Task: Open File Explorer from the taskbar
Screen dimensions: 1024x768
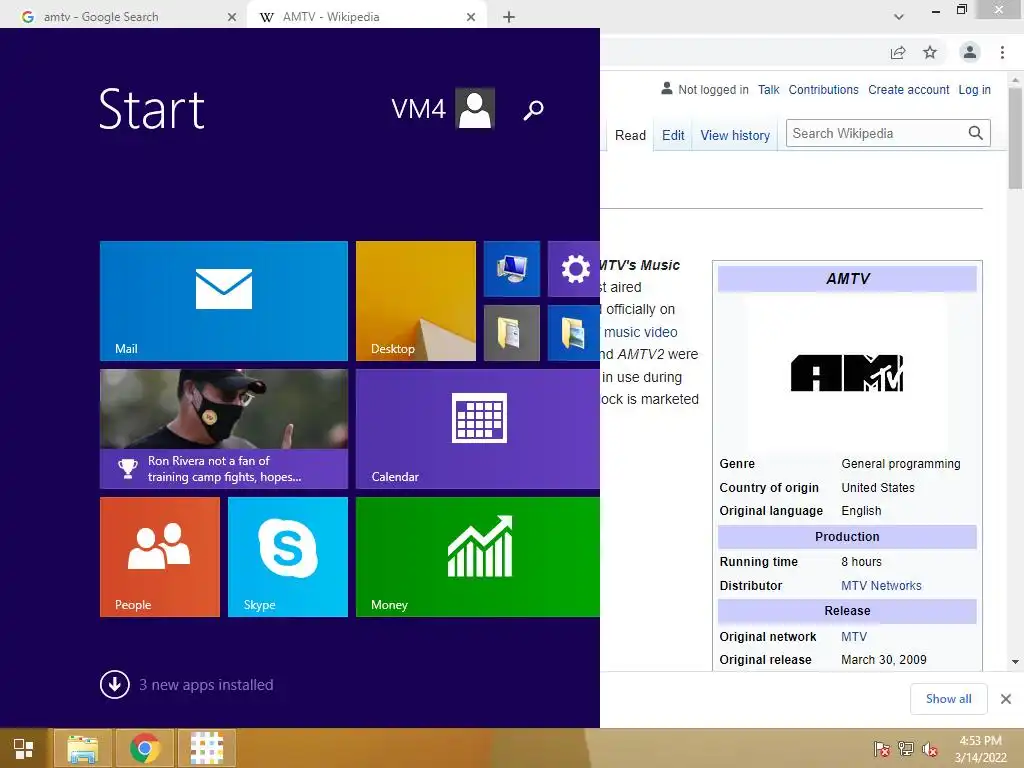Action: coord(82,748)
